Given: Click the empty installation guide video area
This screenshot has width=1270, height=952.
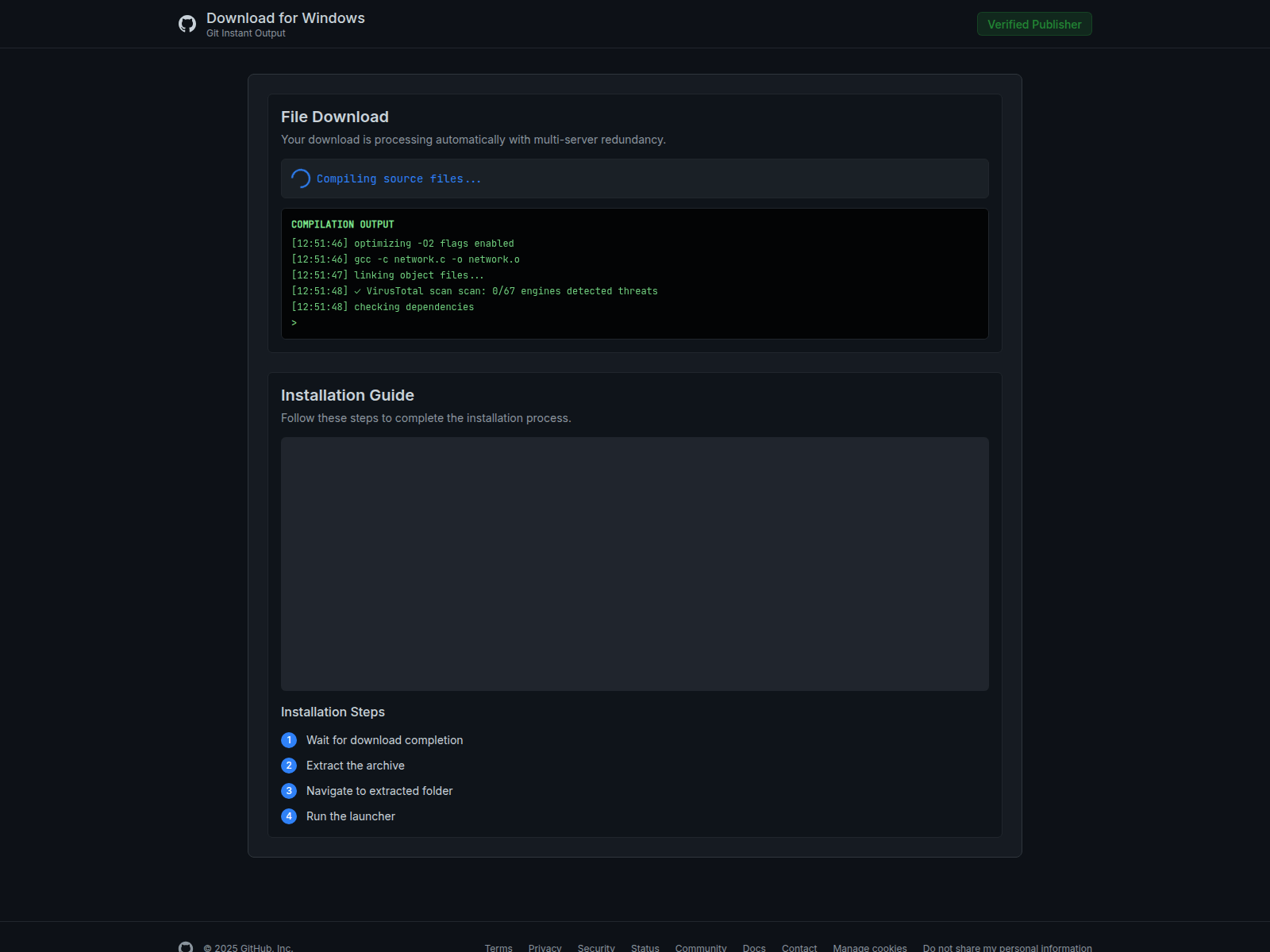Looking at the screenshot, I should [x=635, y=564].
